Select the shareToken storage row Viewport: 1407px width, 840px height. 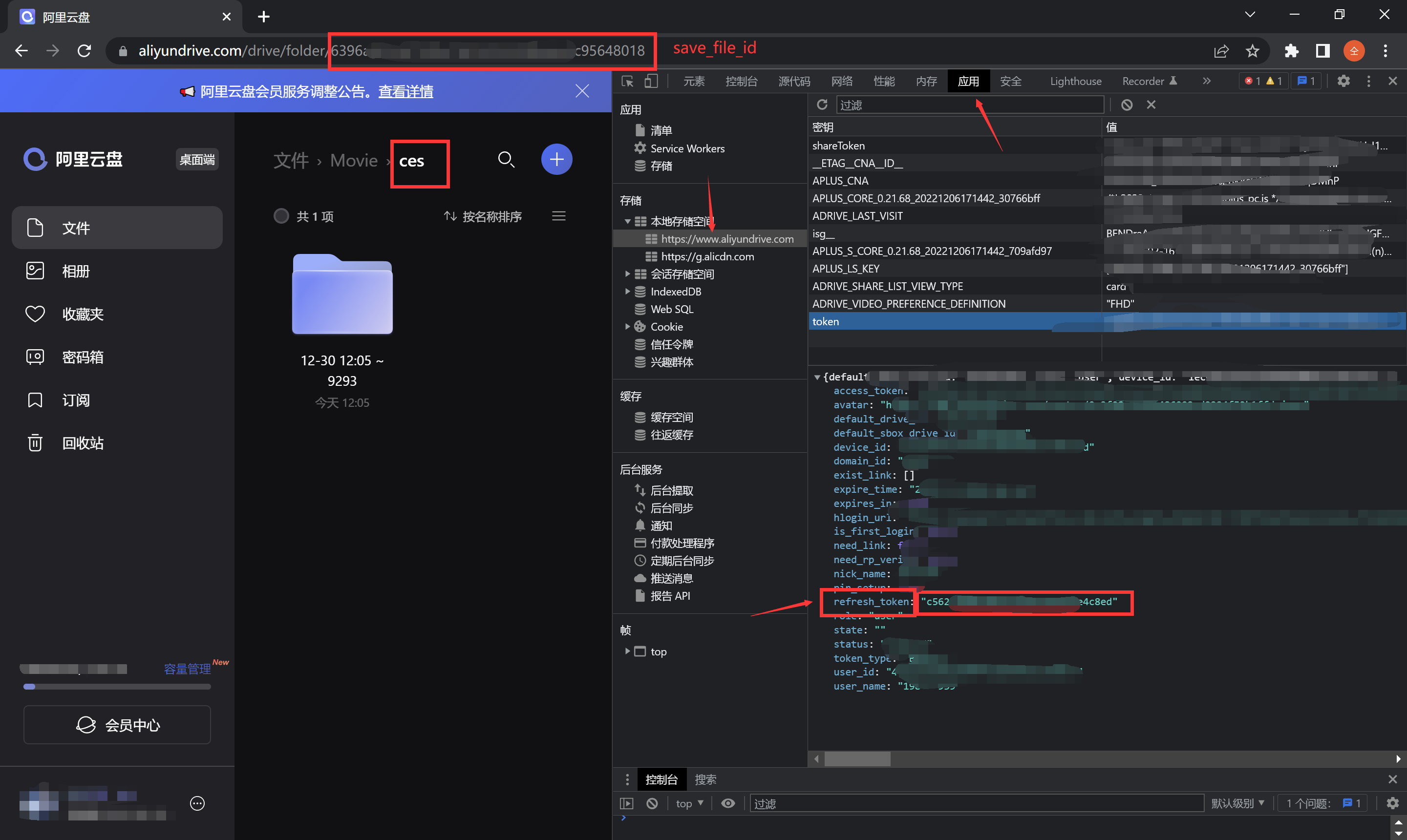coord(1107,146)
